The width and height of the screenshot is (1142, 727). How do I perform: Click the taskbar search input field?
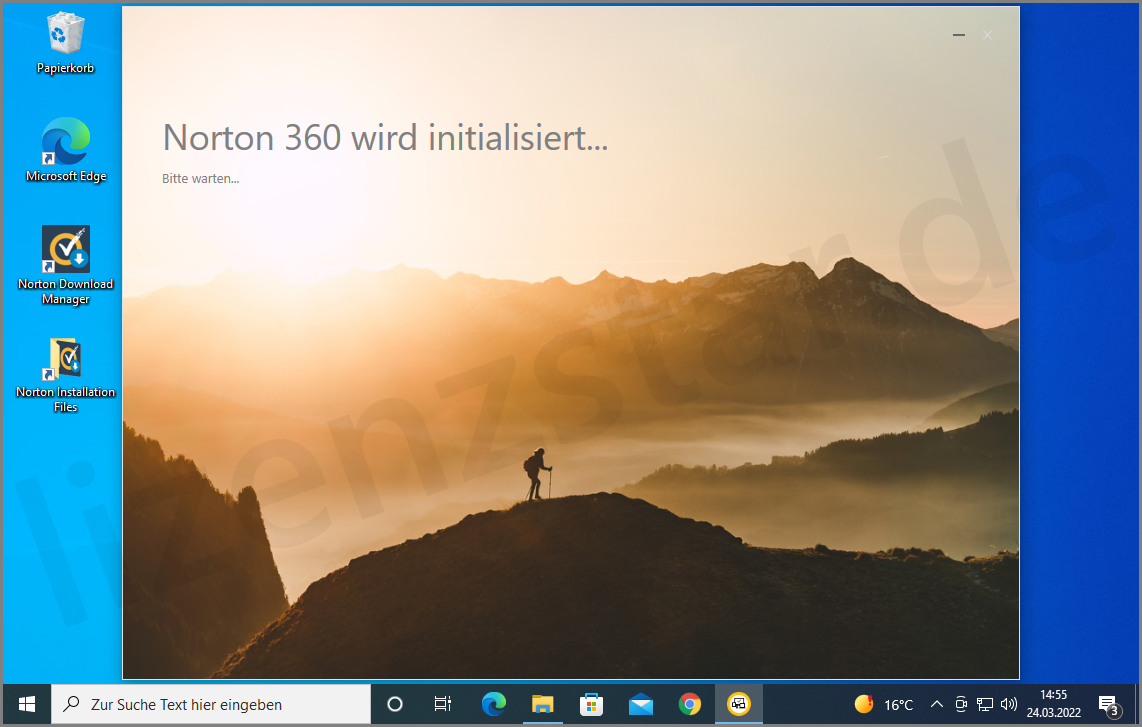tap(210, 704)
